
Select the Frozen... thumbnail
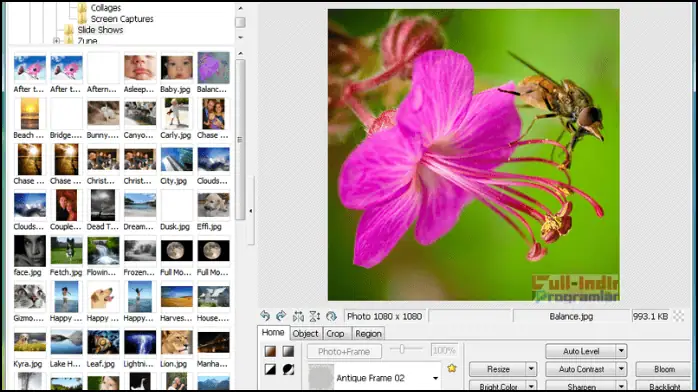tap(140, 251)
